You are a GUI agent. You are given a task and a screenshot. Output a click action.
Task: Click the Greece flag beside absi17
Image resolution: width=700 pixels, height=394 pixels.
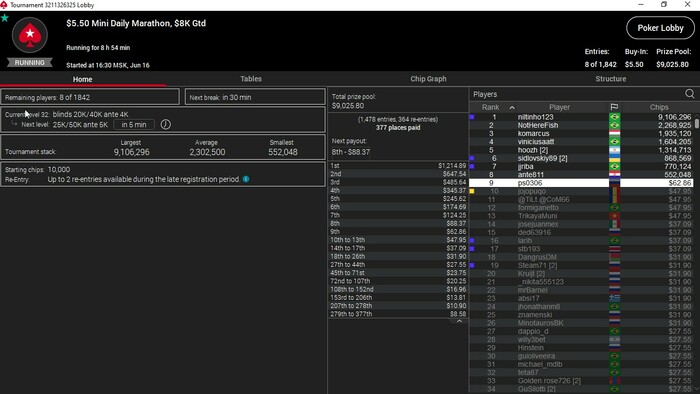point(615,298)
